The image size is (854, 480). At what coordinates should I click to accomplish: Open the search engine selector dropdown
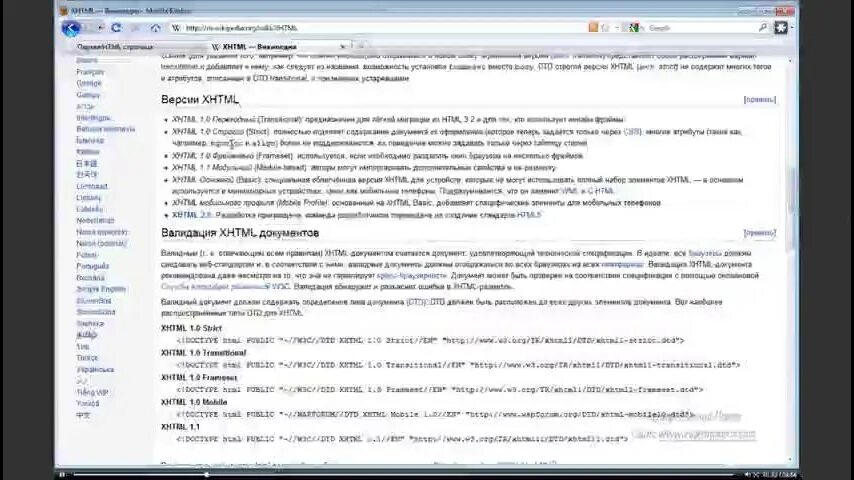point(634,28)
